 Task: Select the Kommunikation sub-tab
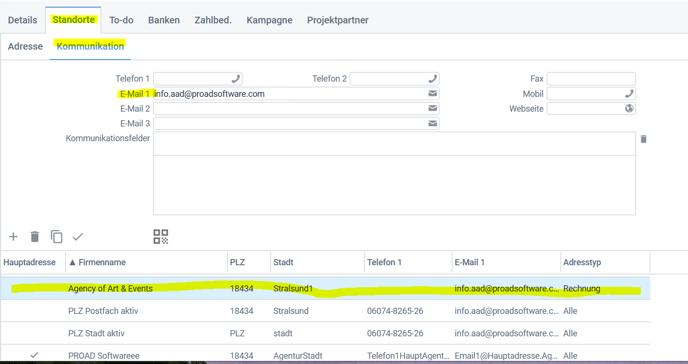90,46
